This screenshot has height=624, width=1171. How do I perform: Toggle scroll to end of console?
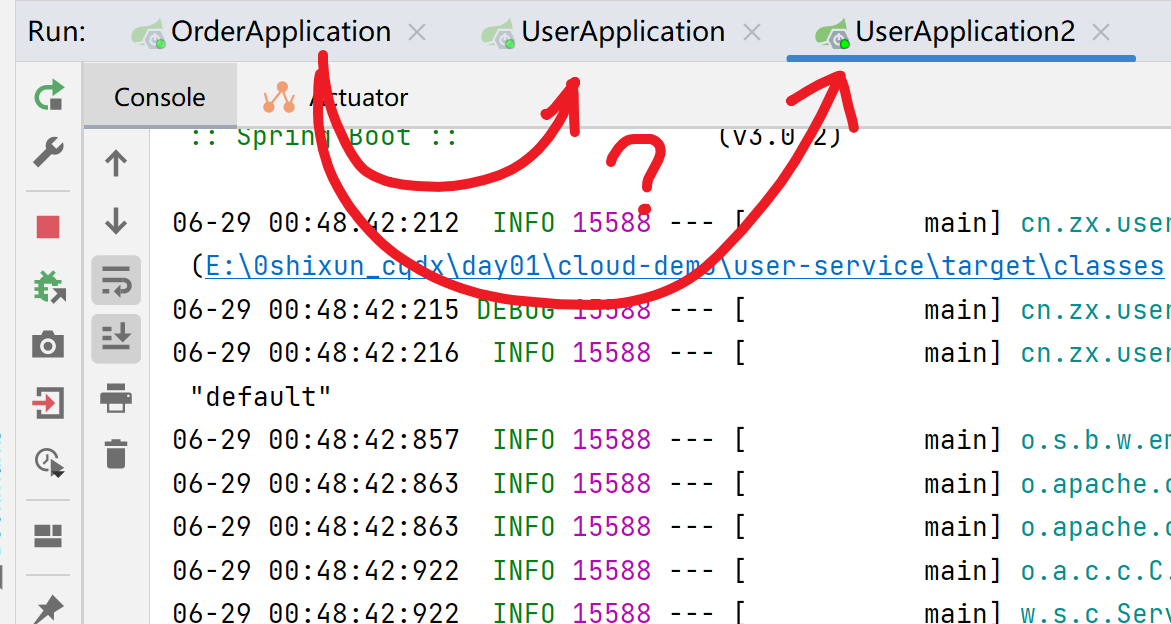click(x=116, y=339)
